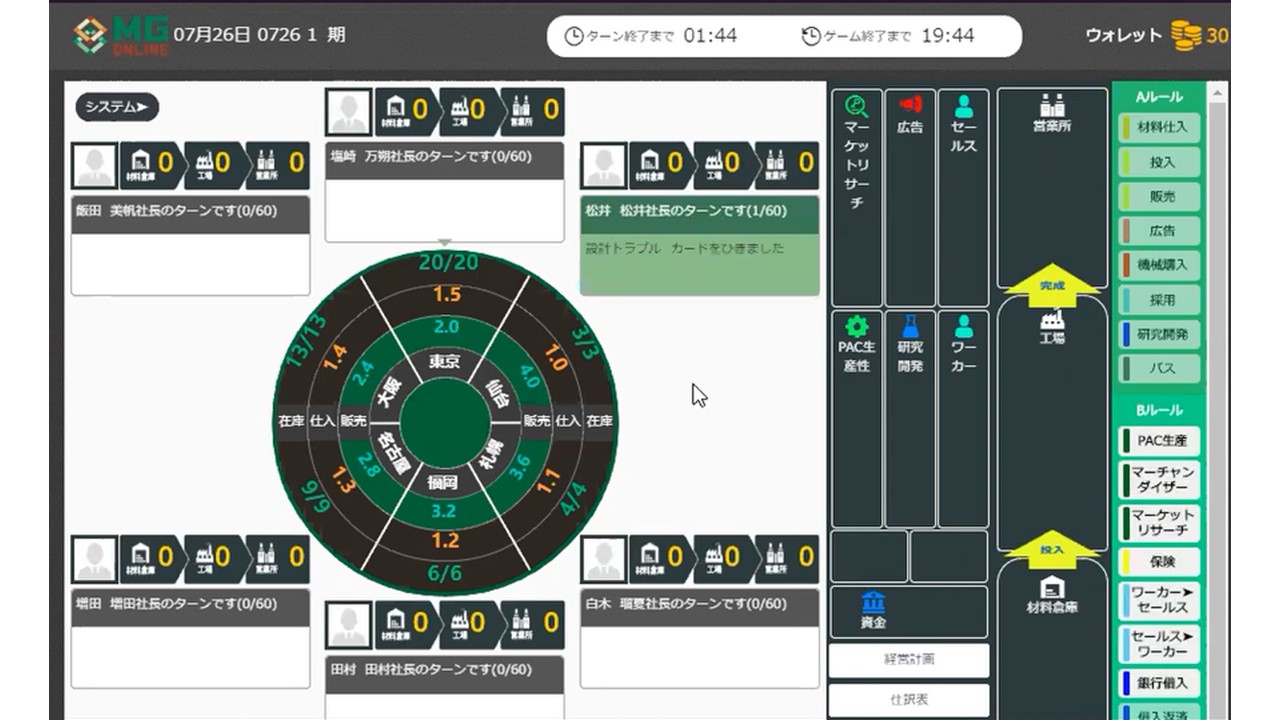
Task: Select 材料仕入 in Aルール list
Action: click(1161, 127)
